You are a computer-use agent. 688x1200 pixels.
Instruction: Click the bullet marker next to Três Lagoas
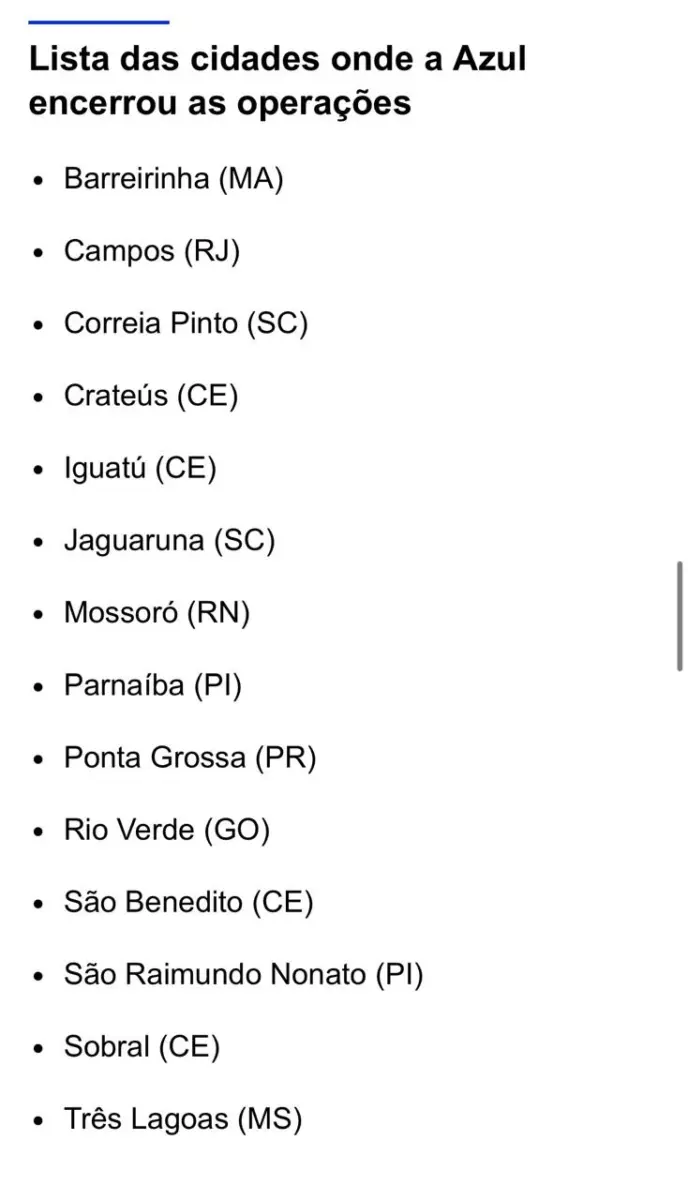(x=39, y=1121)
